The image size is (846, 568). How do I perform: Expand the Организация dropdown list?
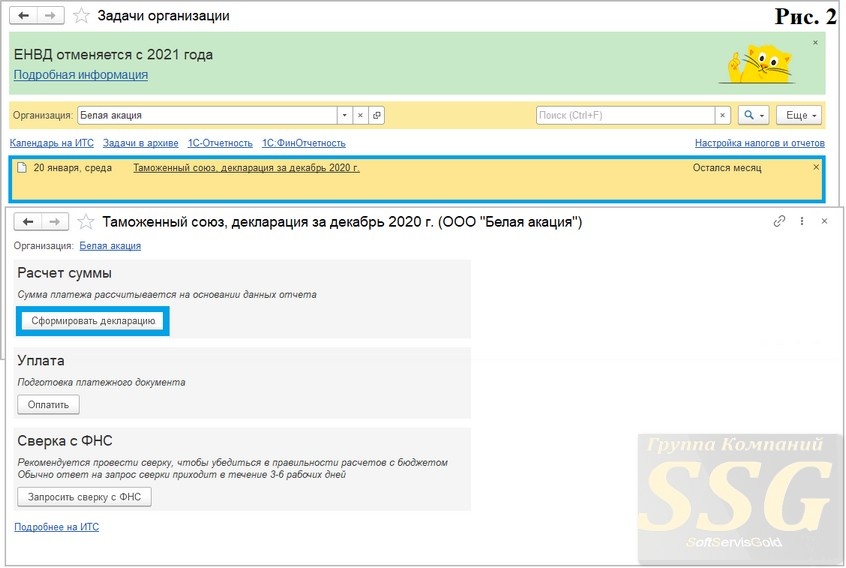point(344,115)
